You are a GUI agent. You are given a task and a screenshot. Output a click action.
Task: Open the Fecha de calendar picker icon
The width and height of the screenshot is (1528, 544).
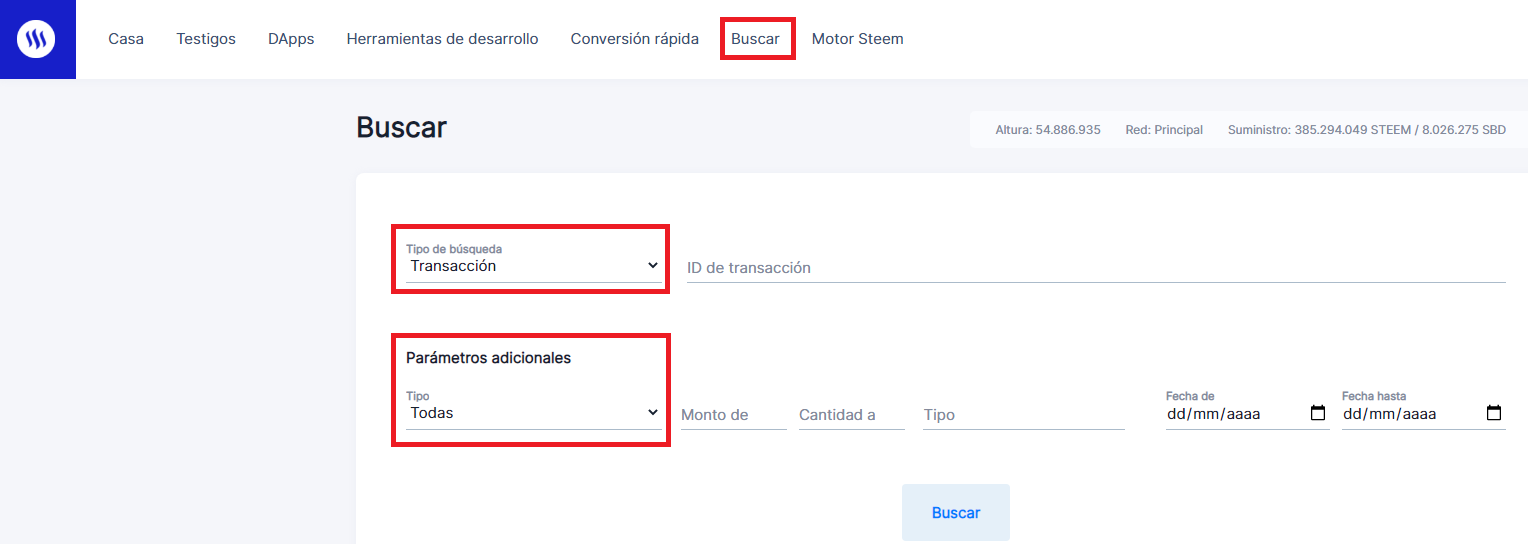(1318, 413)
